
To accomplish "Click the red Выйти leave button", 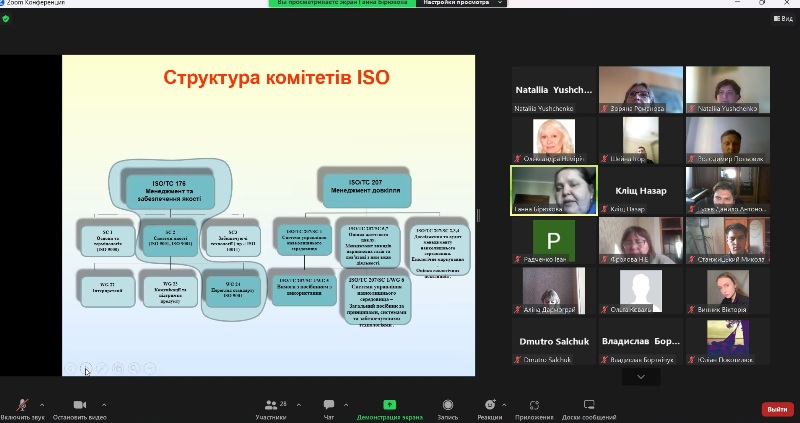I will (776, 409).
